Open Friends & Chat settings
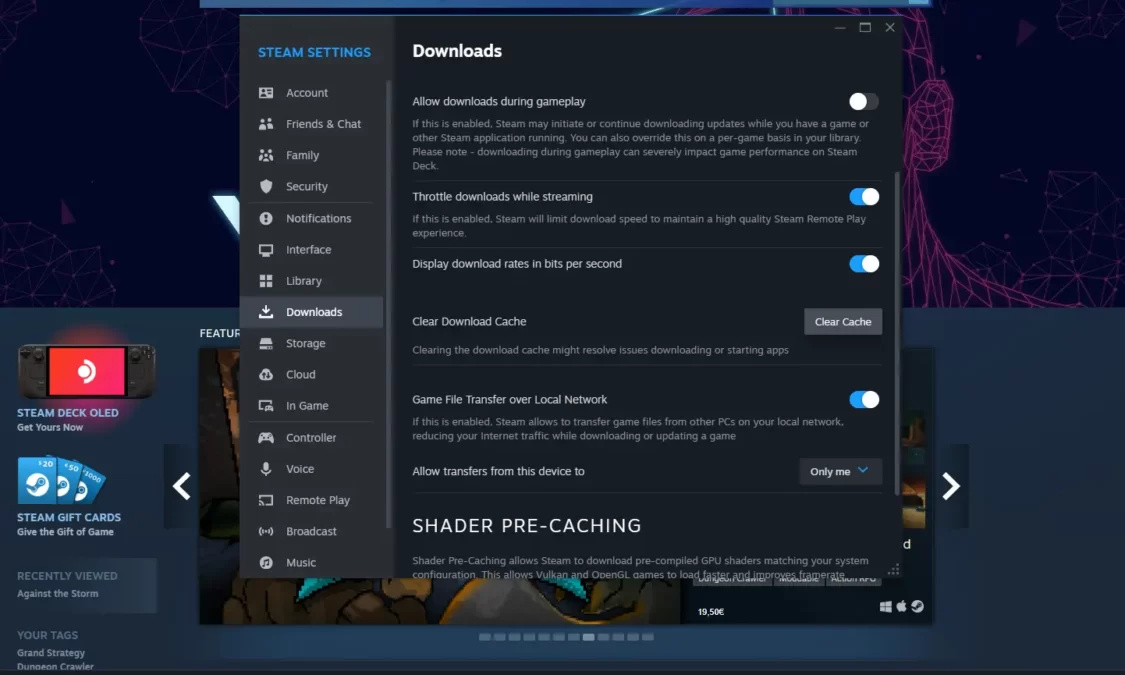Viewport: 1125px width, 675px height. tap(311, 124)
